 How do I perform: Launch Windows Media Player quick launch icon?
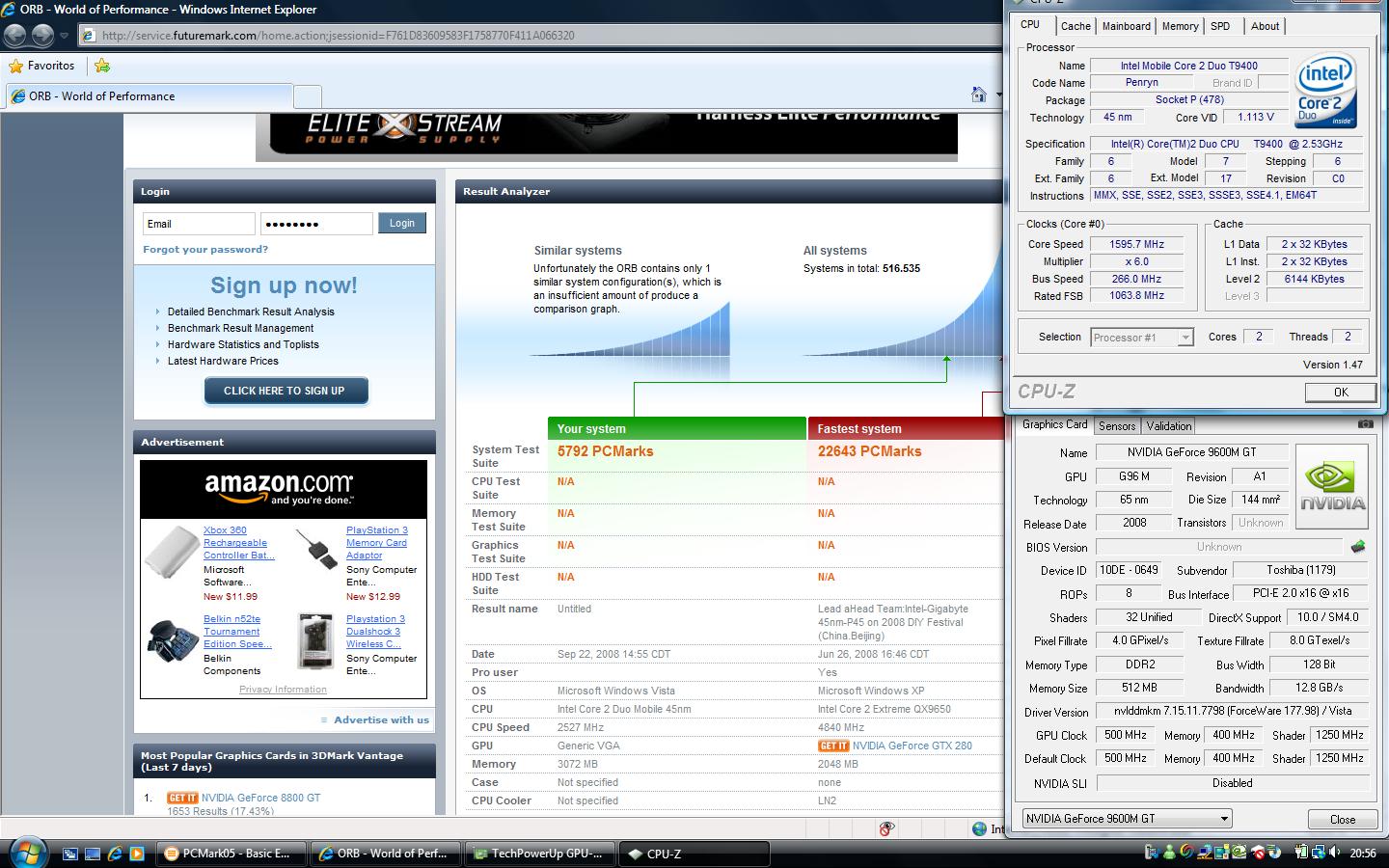[137, 854]
